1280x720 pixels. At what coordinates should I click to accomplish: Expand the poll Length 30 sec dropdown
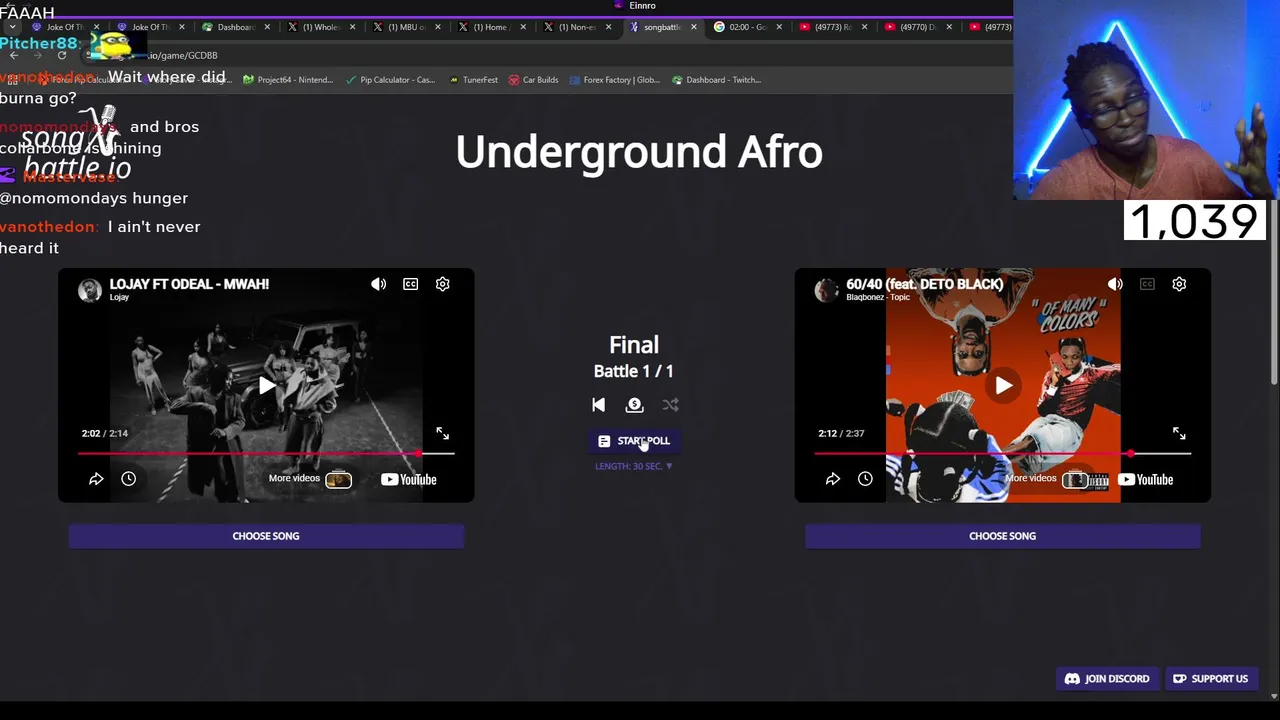(x=634, y=466)
